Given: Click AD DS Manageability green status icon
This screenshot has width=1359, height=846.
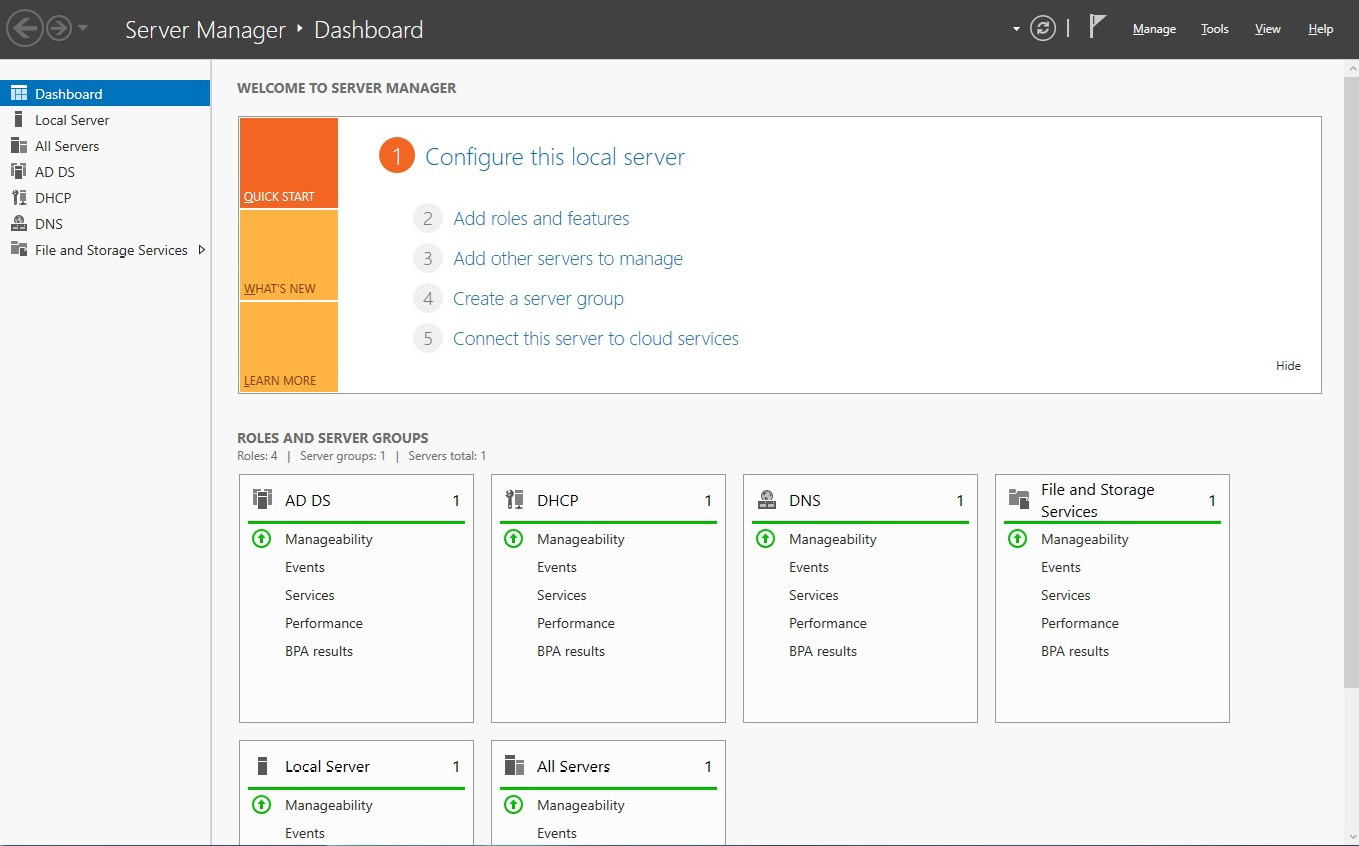Looking at the screenshot, I should [261, 539].
